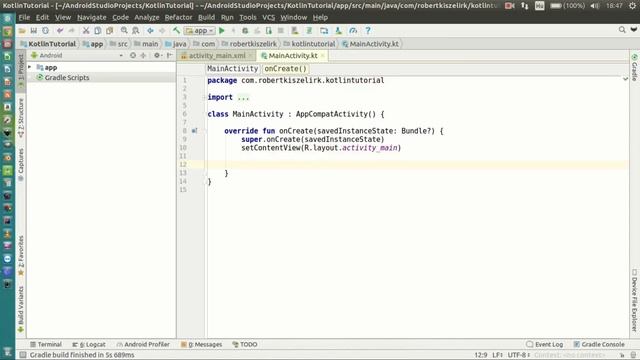The height and width of the screenshot is (360, 640).
Task: Open the Event Log
Action: [x=545, y=344]
